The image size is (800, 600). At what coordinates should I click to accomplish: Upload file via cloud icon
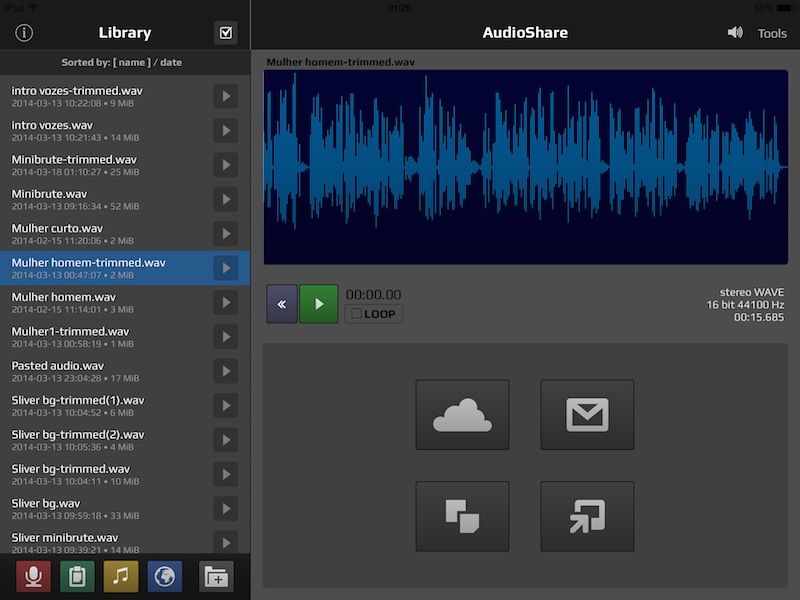462,415
